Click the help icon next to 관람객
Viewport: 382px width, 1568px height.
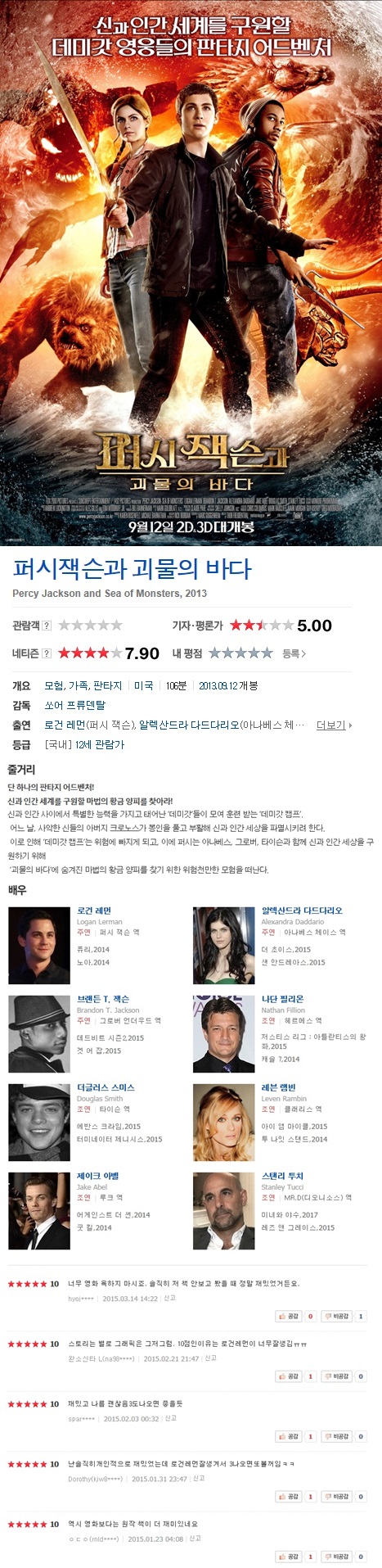pyautogui.click(x=47, y=626)
